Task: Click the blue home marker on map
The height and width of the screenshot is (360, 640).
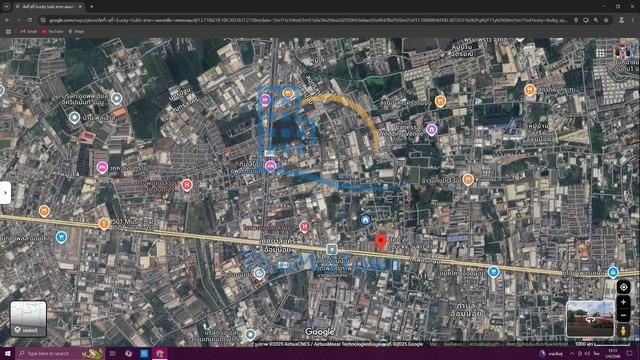Action: [365, 220]
